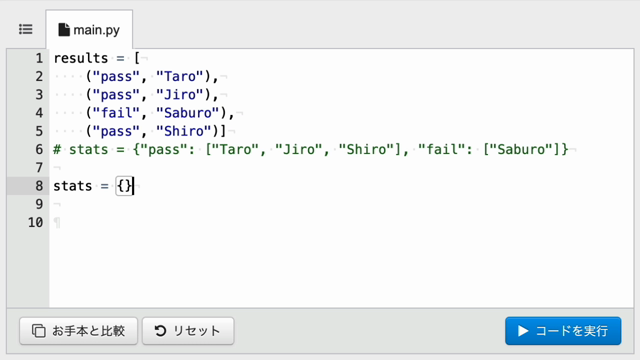Screen dimensions: 640x360
Task: Click the play triangle on run button
Action: click(x=523, y=331)
